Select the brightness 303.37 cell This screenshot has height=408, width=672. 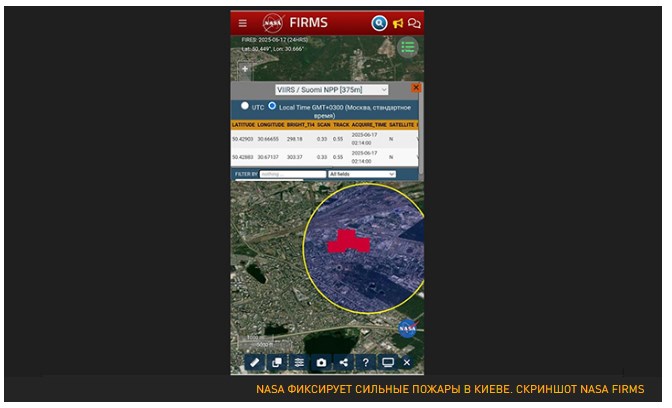[294, 157]
